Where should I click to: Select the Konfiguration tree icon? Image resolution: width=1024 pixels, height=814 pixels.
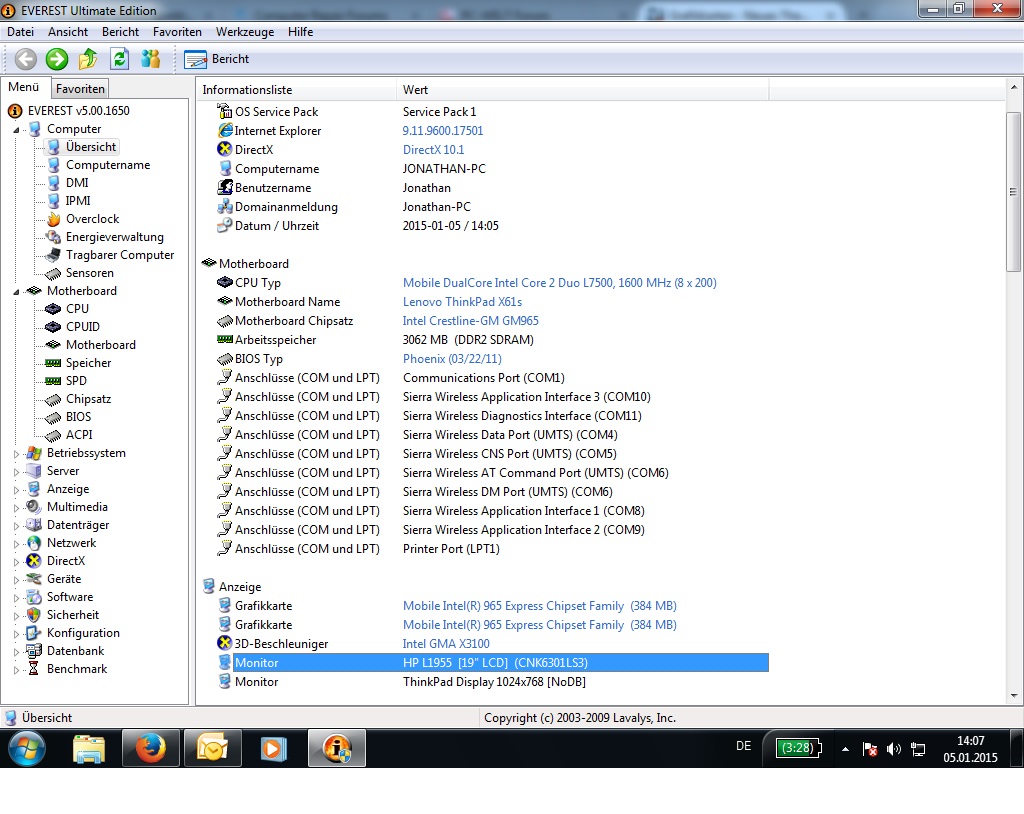click(x=34, y=633)
